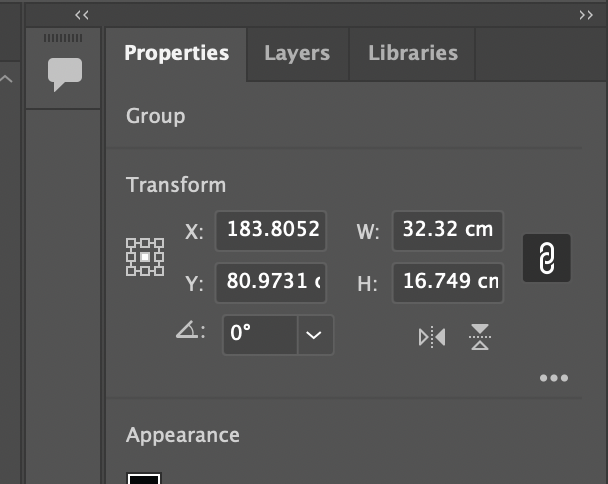Flip the group vertically
Image resolution: width=608 pixels, height=484 pixels.
480,338
